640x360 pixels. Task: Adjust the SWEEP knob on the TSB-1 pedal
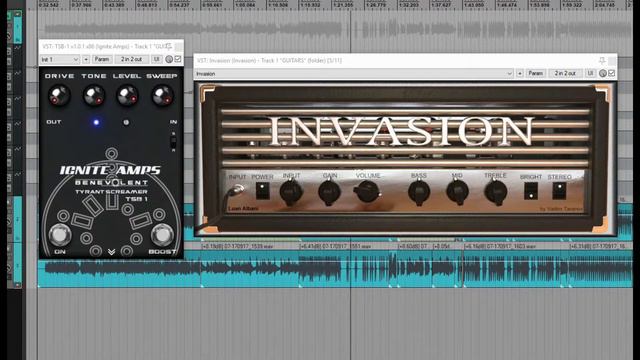point(162,96)
